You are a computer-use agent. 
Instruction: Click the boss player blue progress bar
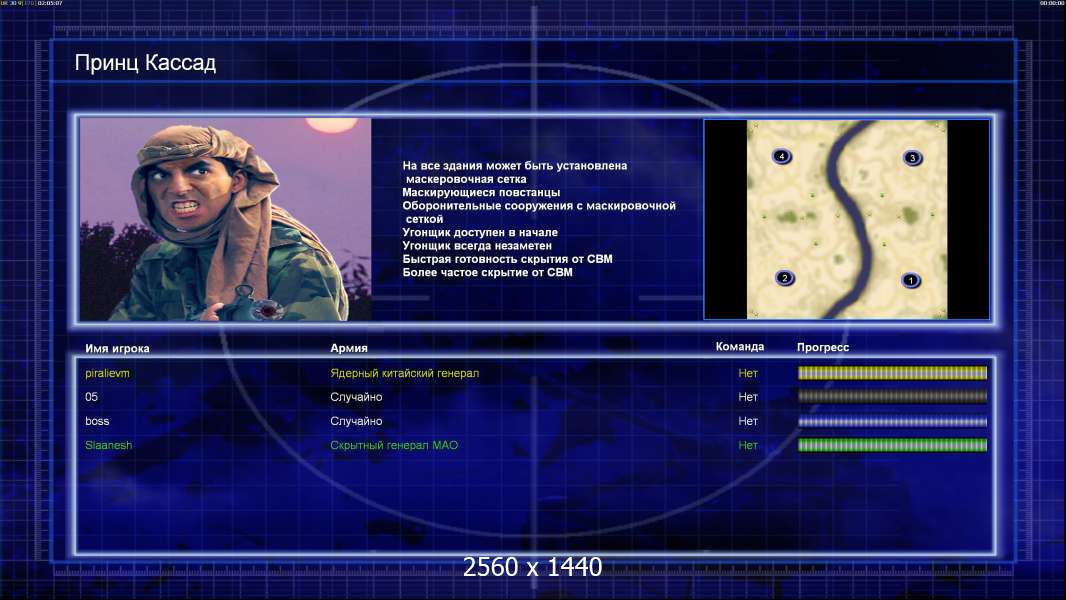[892, 421]
